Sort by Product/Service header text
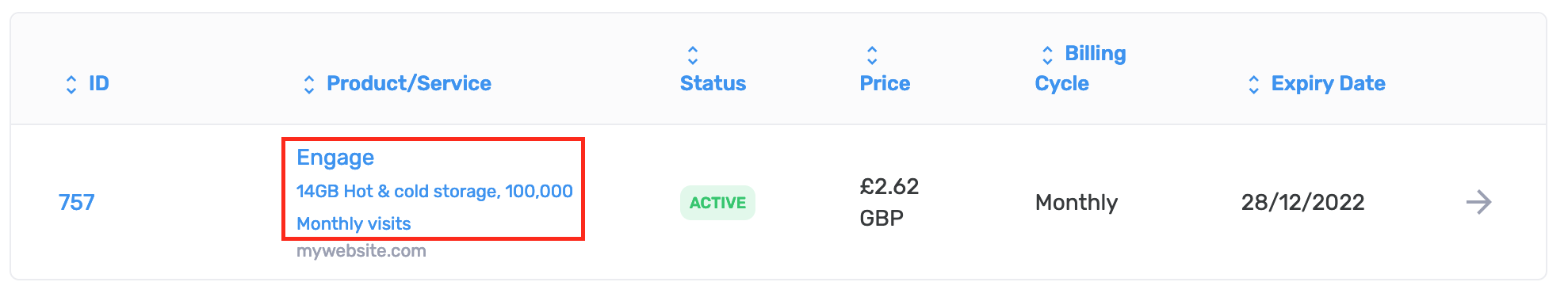The width and height of the screenshot is (1568, 301). point(409,83)
